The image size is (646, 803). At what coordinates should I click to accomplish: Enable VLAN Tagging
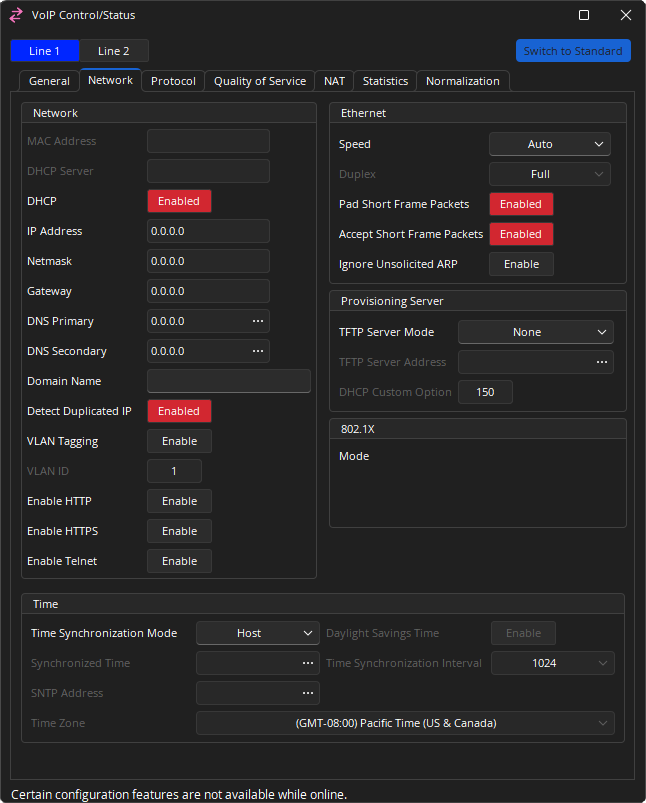coord(179,441)
